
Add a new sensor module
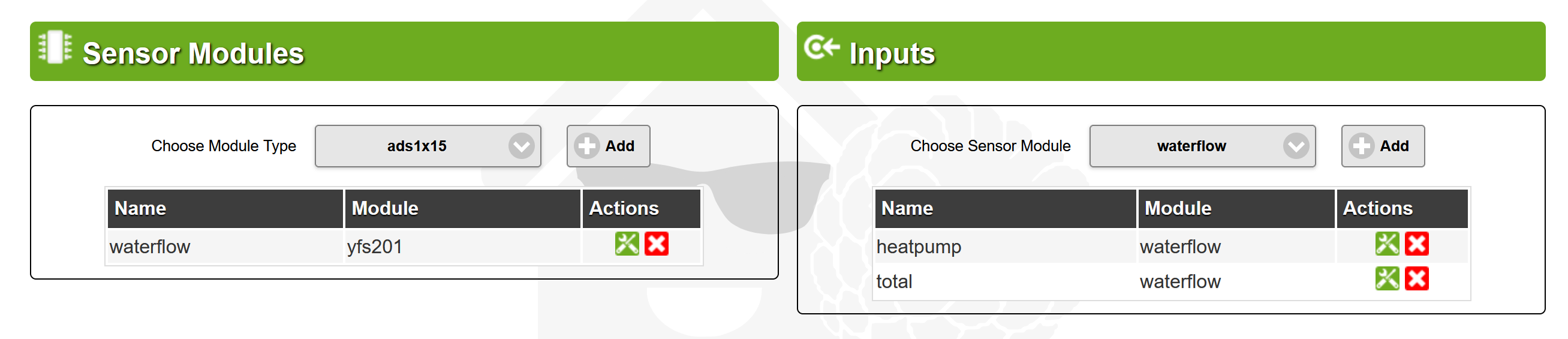607,146
